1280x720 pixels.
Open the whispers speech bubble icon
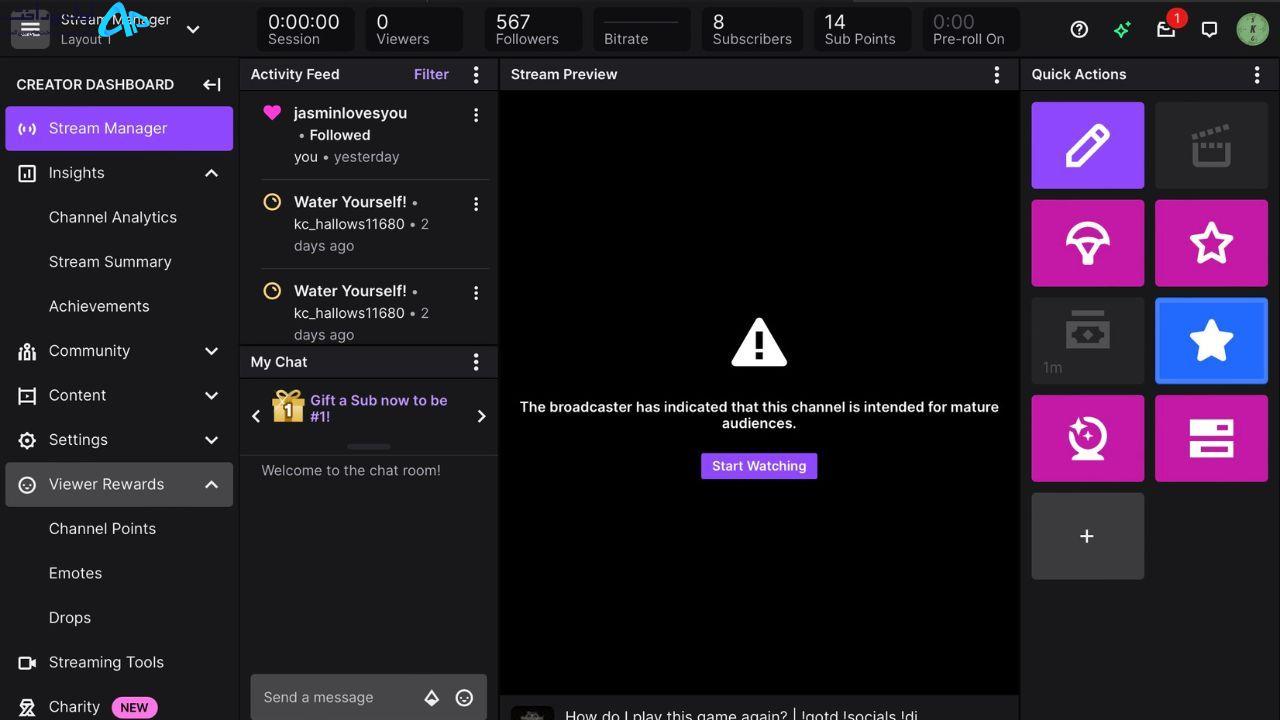1209,29
